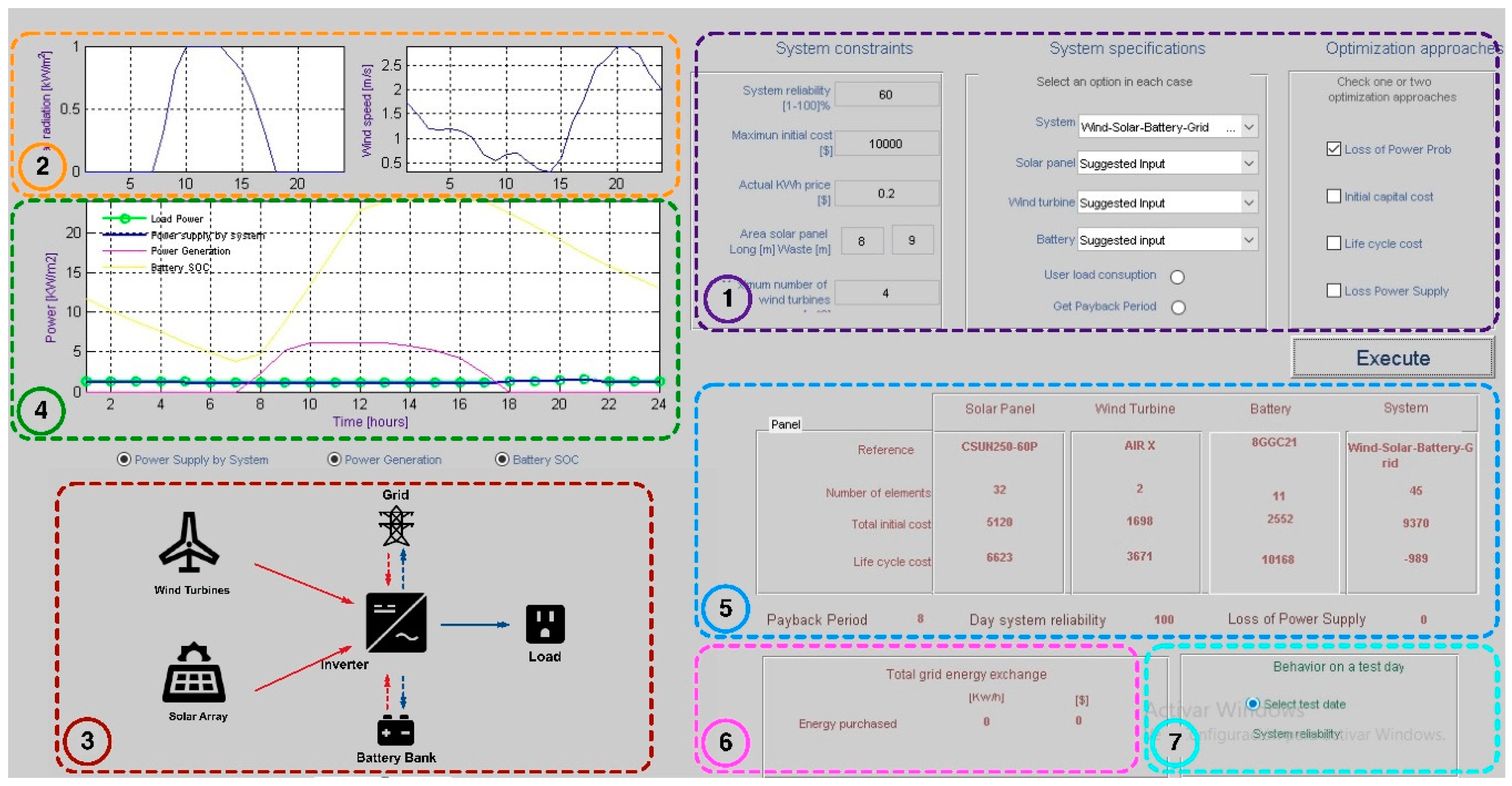Check the Life cycle cost option
The height and width of the screenshot is (786, 1512).
(x=1333, y=243)
